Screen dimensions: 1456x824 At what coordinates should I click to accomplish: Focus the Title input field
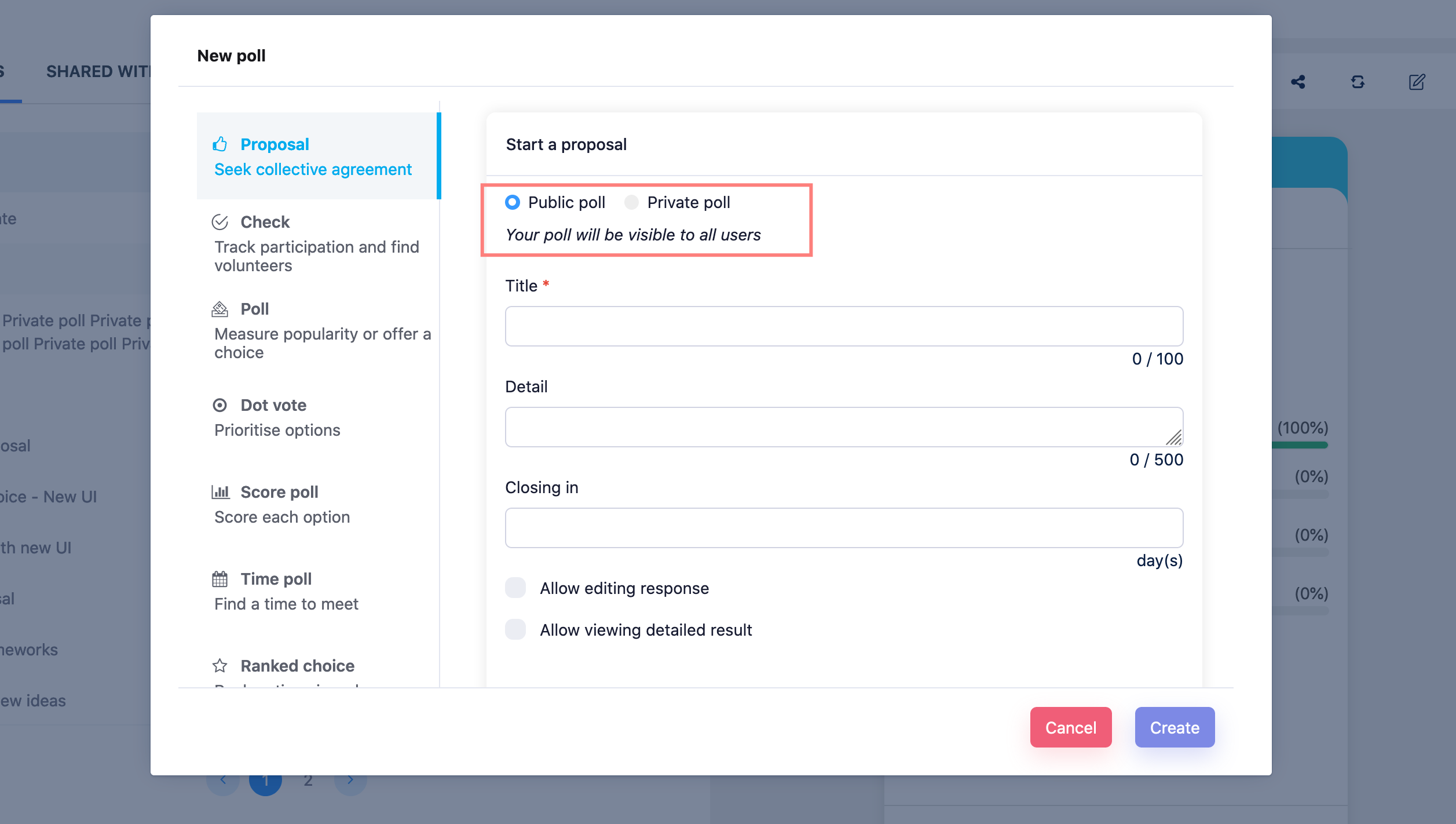coord(843,326)
